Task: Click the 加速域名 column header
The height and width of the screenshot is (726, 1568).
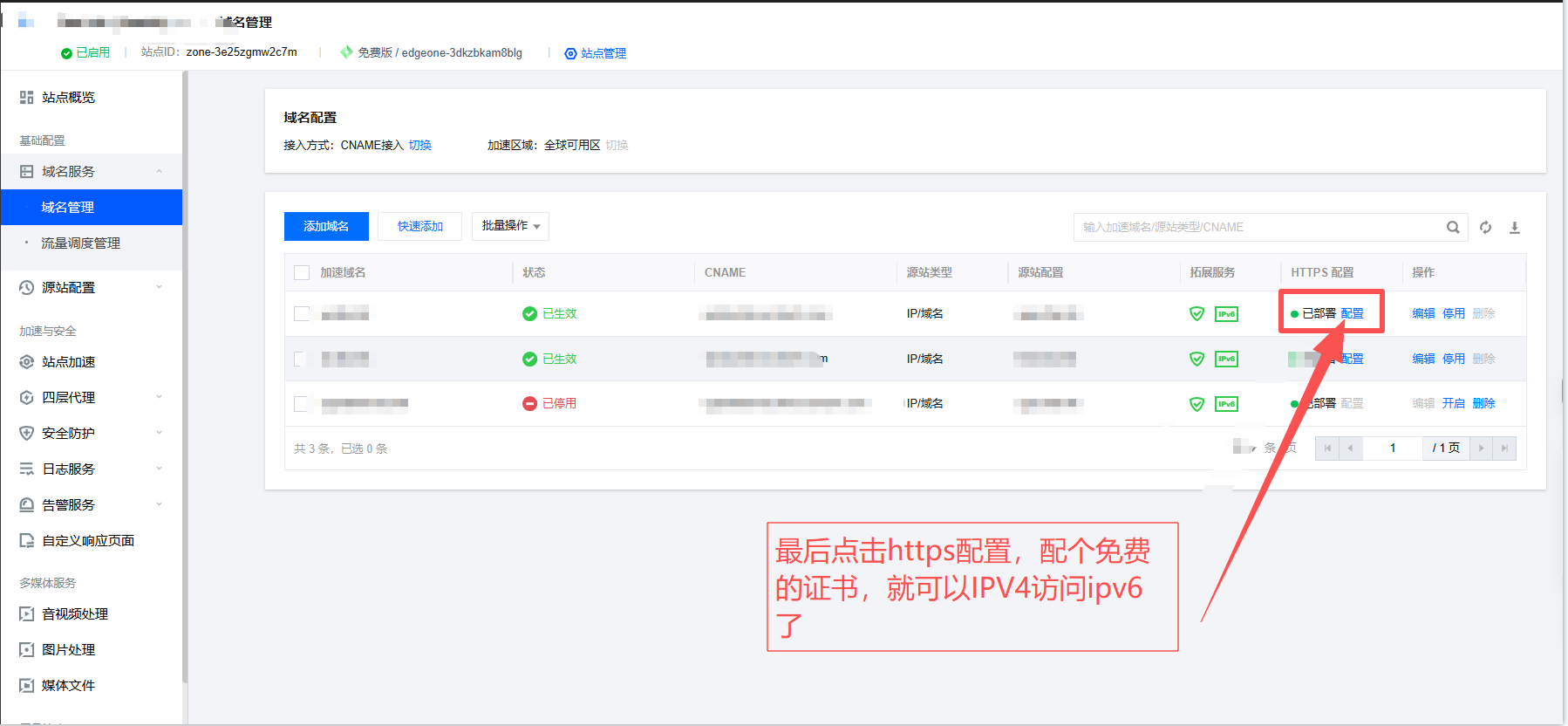Action: [x=343, y=272]
